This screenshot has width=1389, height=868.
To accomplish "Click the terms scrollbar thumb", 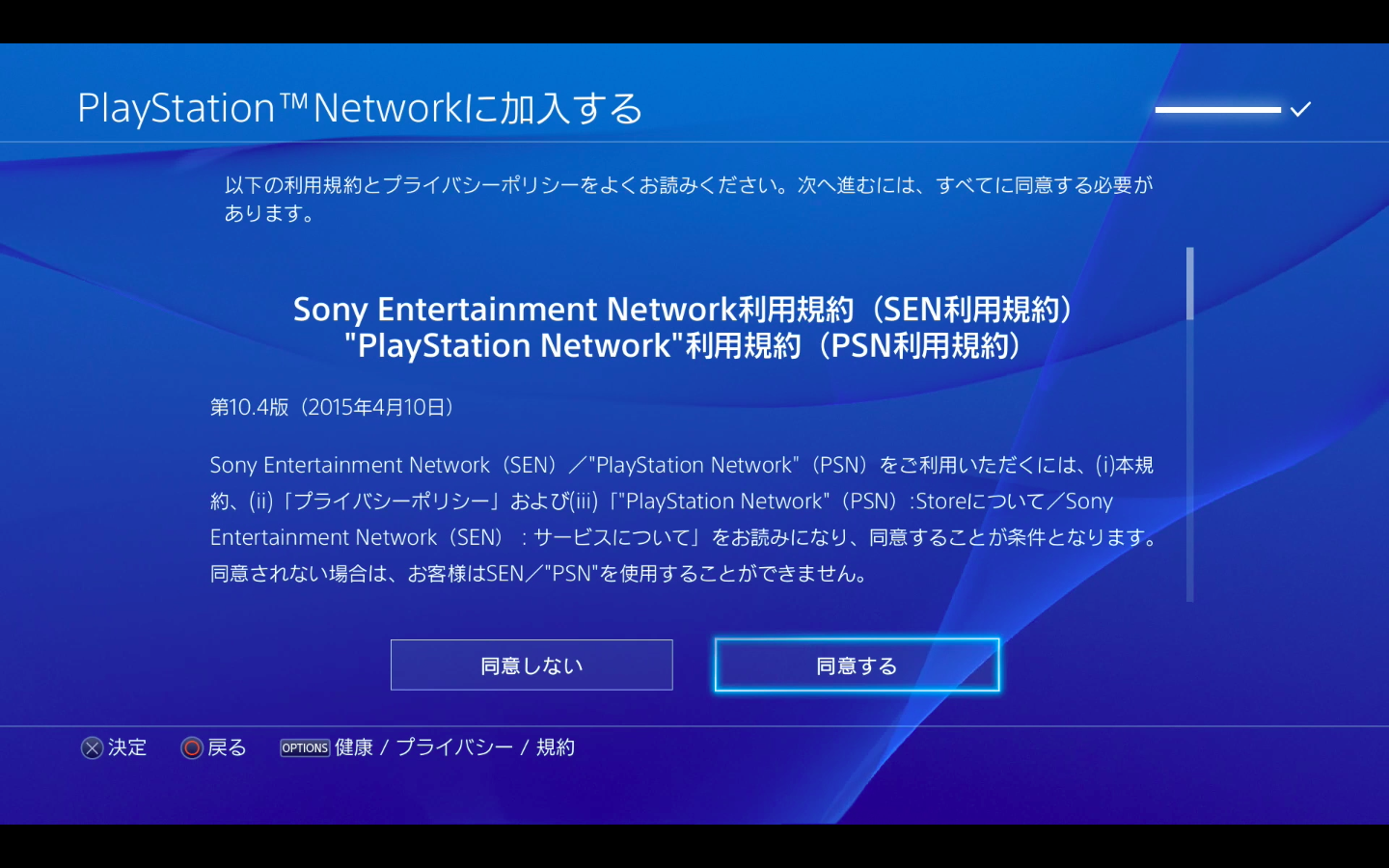I will click(1190, 284).
